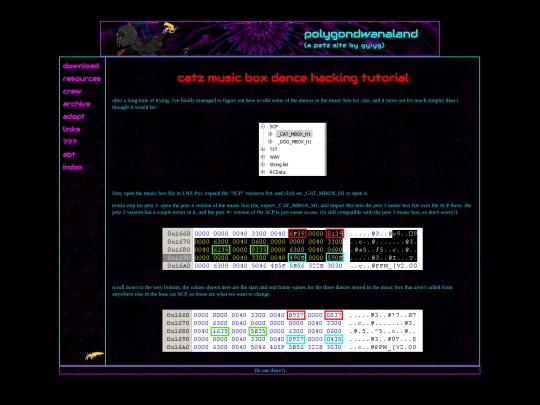Image resolution: width=540 pixels, height=405 pixels.
Task: Visit the archive page
Action: coord(76,104)
